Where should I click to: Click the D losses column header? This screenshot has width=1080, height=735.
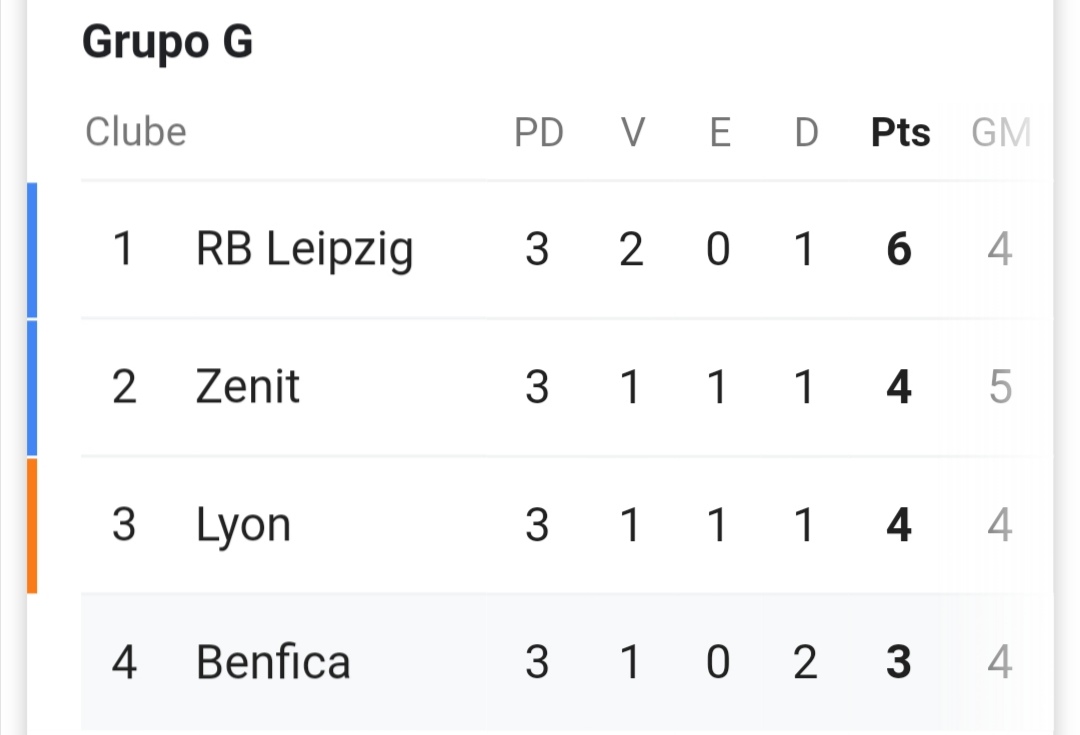coord(806,132)
